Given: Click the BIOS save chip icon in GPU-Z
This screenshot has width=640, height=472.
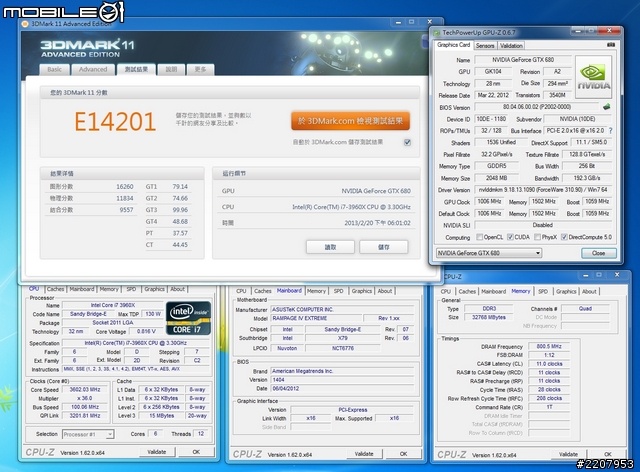Looking at the screenshot, I should (607, 107).
